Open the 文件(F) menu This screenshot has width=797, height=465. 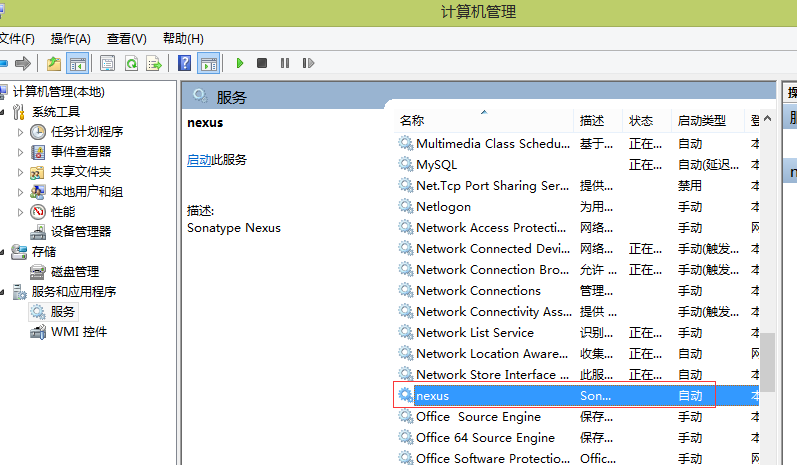pyautogui.click(x=17, y=39)
